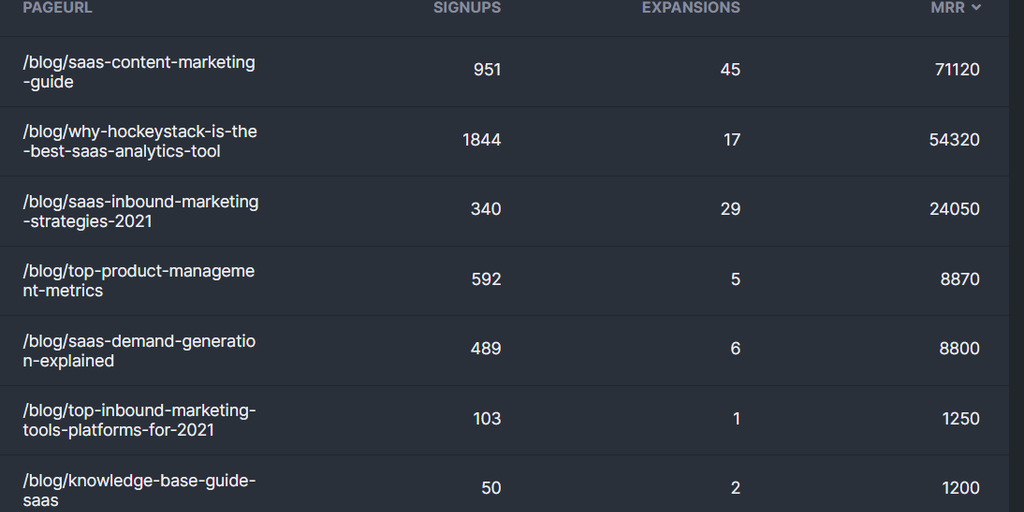Image resolution: width=1024 pixels, height=512 pixels.
Task: Click the 951 signups value
Action: coord(486,70)
